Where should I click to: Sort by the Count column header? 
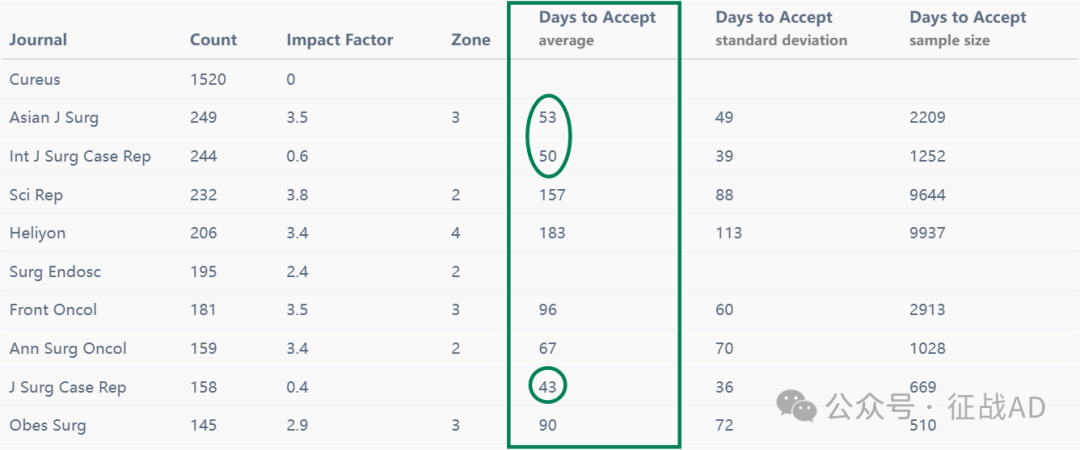click(214, 40)
